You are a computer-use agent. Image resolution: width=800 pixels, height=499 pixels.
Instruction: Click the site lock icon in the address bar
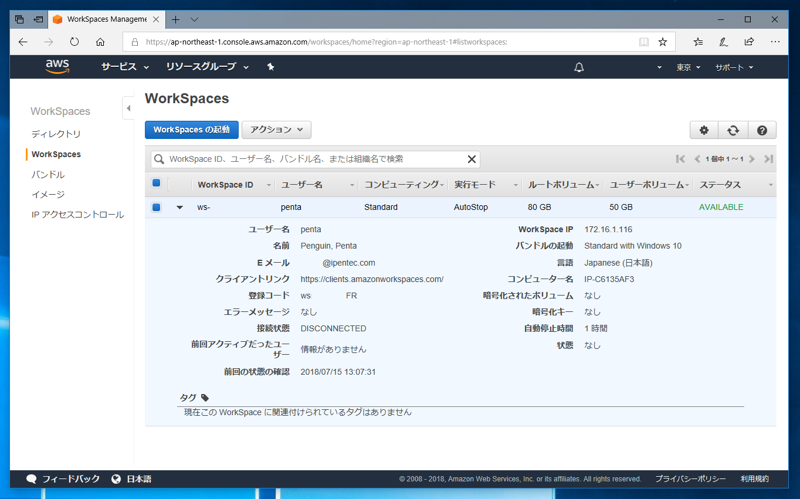pos(135,42)
